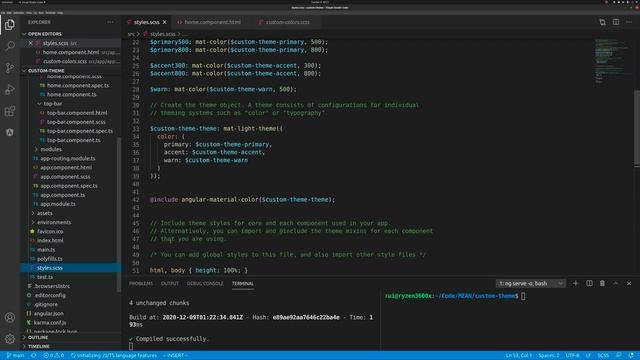Open the Accounts menu icon

10,317
